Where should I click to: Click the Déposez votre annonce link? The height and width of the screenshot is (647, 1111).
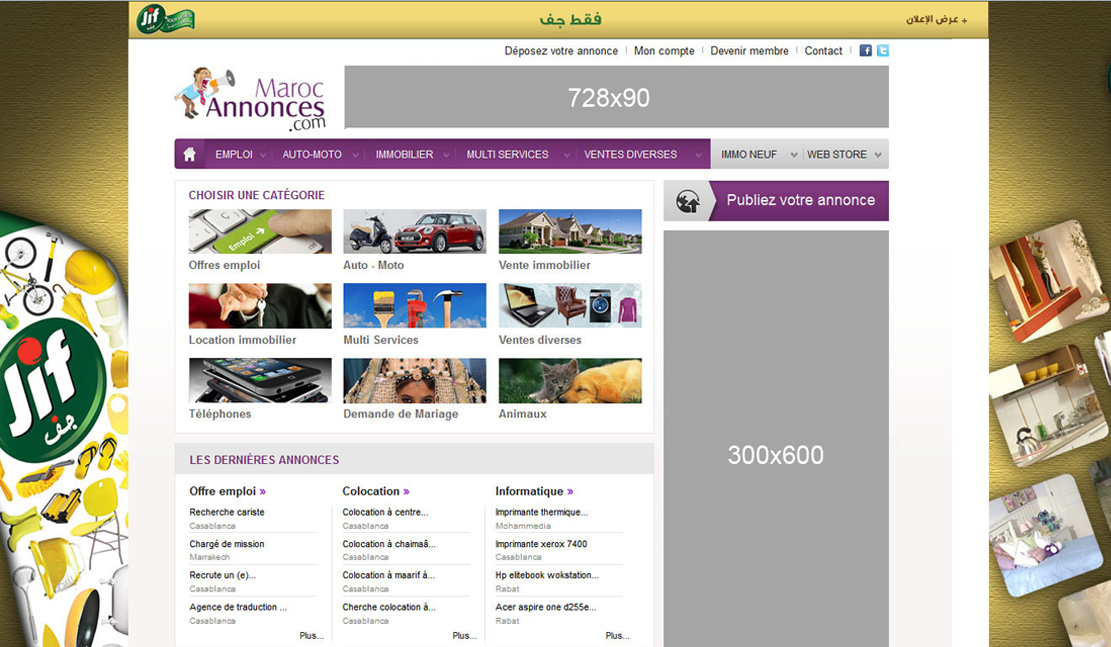(561, 51)
